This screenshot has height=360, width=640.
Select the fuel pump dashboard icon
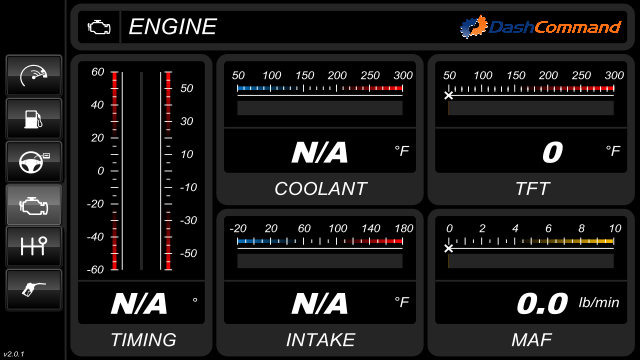click(33, 119)
